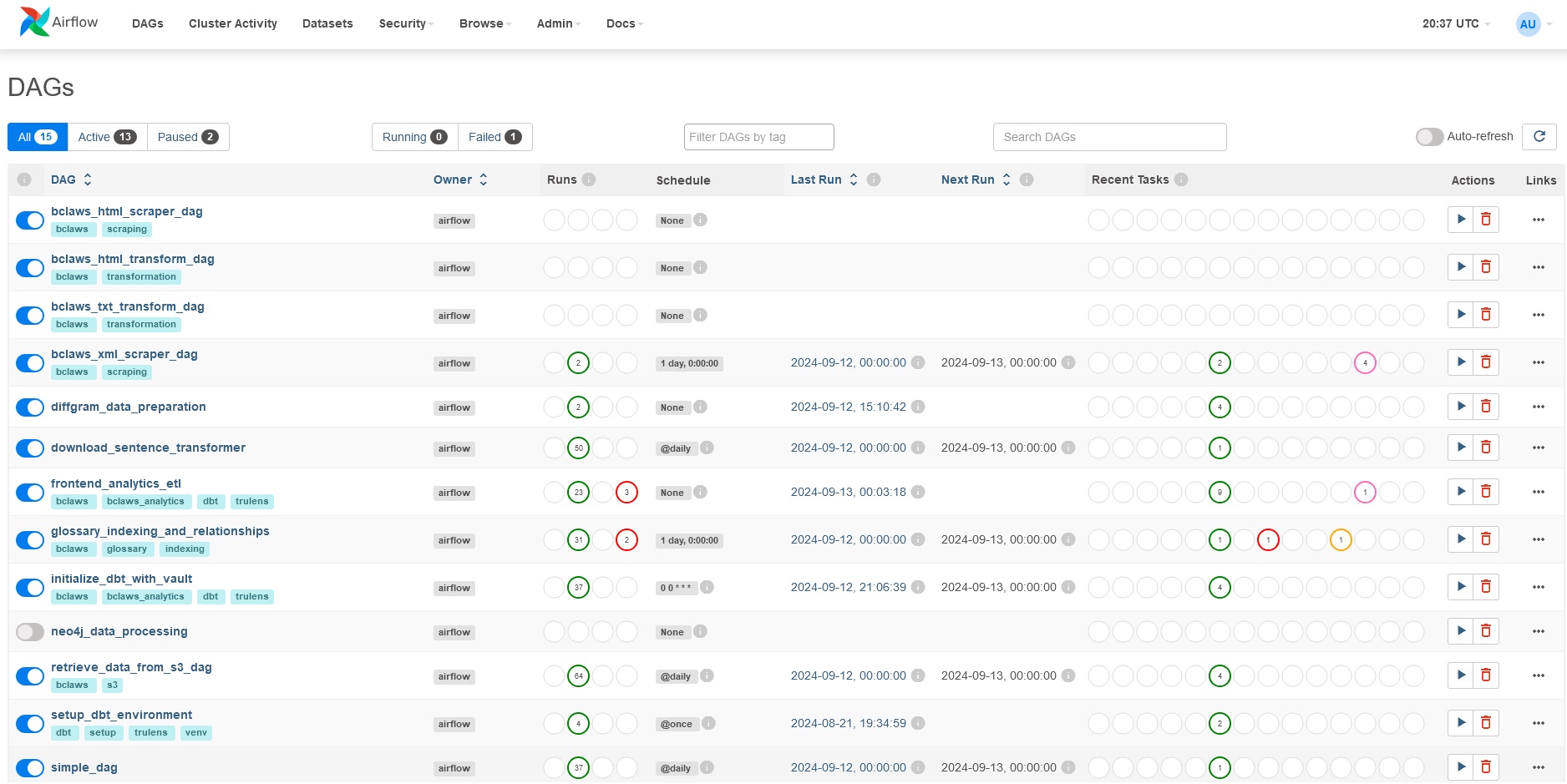Click failed runs circle for frontend_analytics_etl
Viewport: 1567px width, 784px height.
pyautogui.click(x=627, y=493)
